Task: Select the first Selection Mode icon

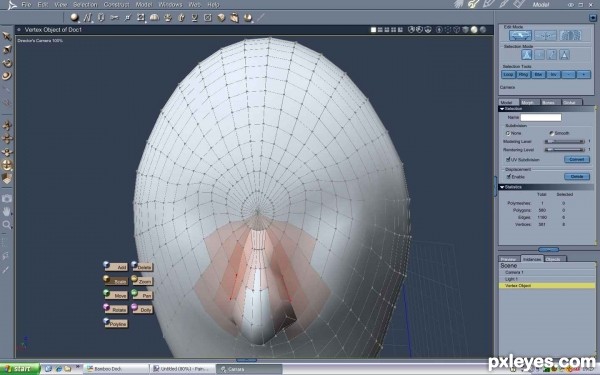Action: coord(527,55)
